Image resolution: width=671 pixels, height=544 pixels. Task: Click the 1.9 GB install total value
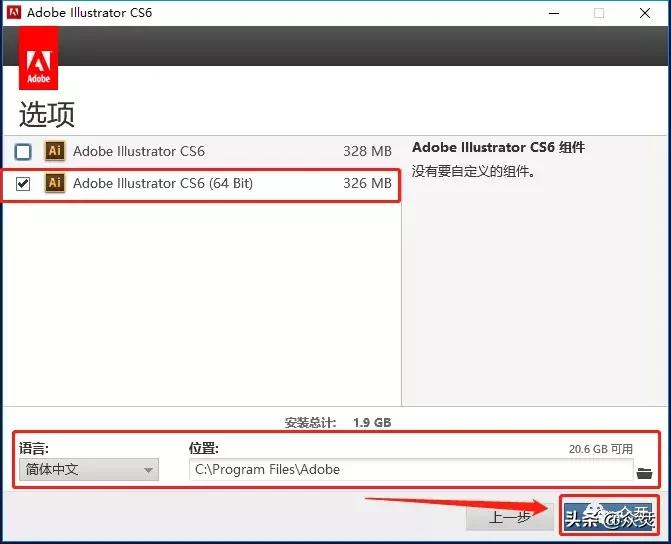point(372,423)
